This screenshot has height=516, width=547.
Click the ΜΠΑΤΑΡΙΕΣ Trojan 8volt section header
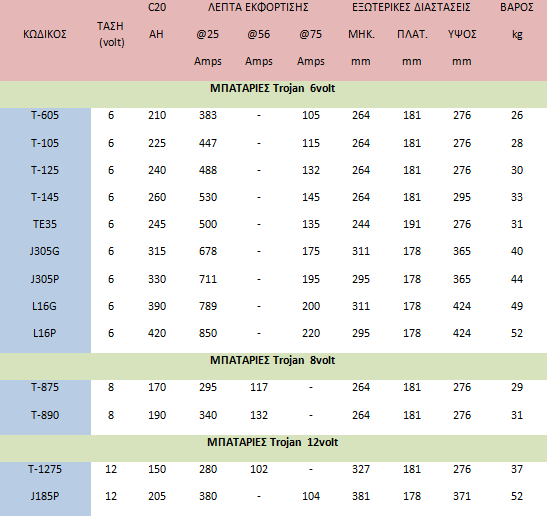click(x=272, y=360)
